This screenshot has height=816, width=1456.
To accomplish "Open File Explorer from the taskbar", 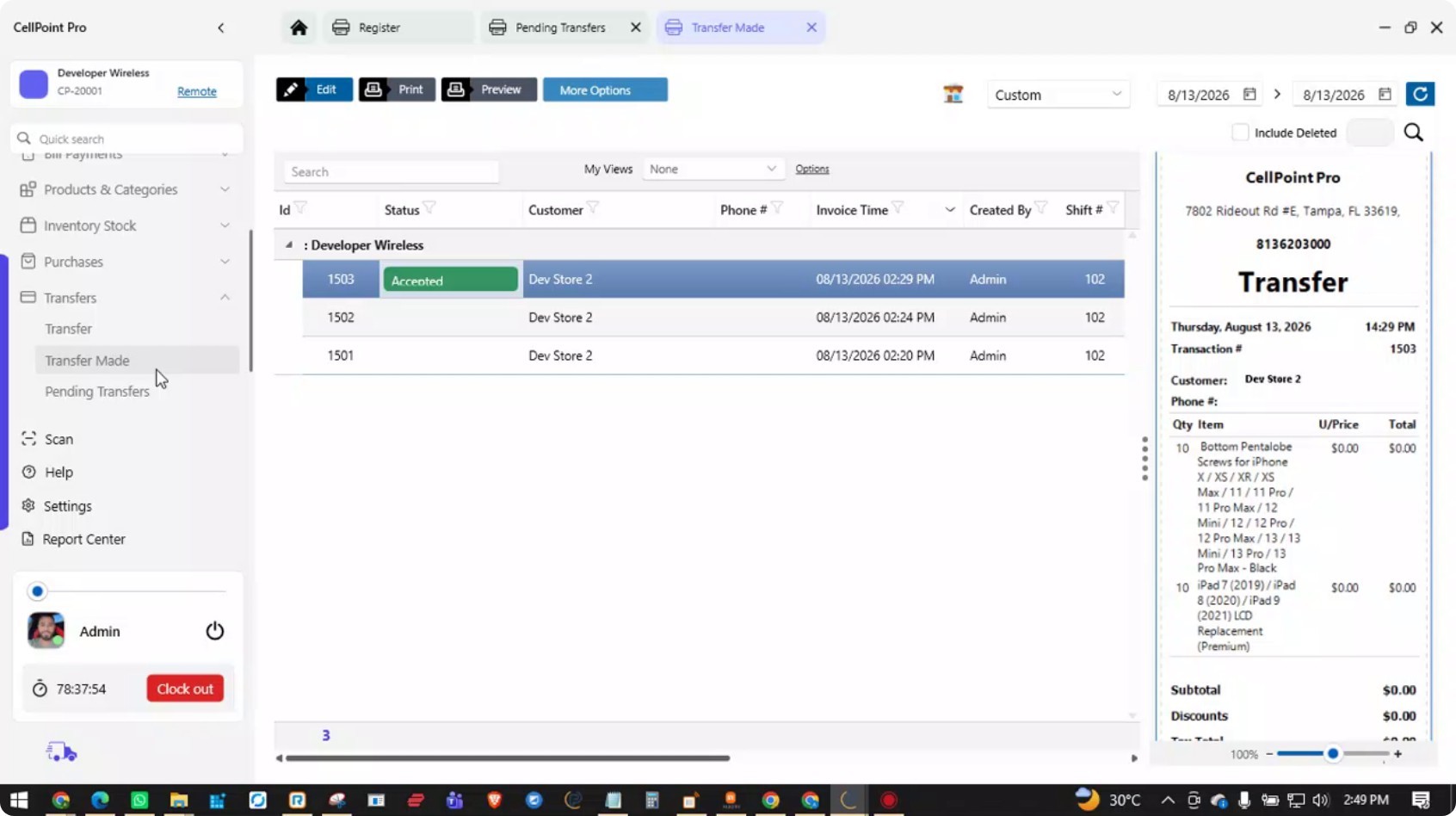I will tap(178, 801).
